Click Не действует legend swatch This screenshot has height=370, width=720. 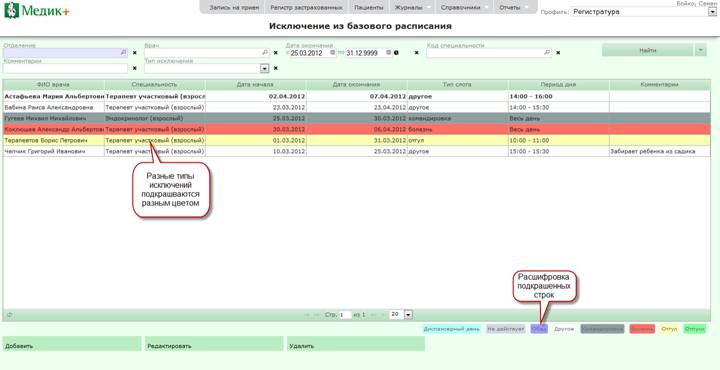click(506, 329)
